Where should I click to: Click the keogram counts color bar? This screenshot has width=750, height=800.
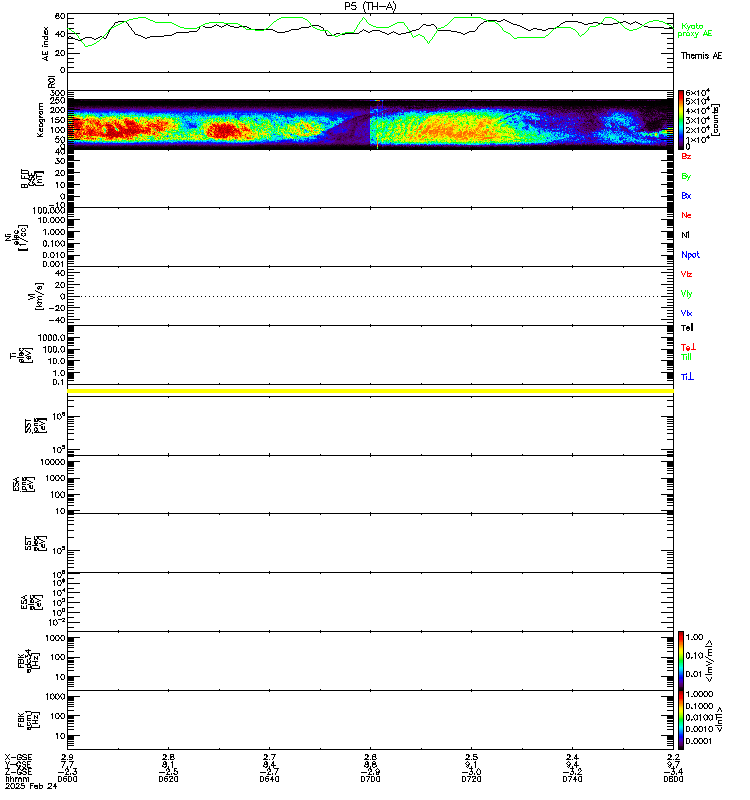681,120
